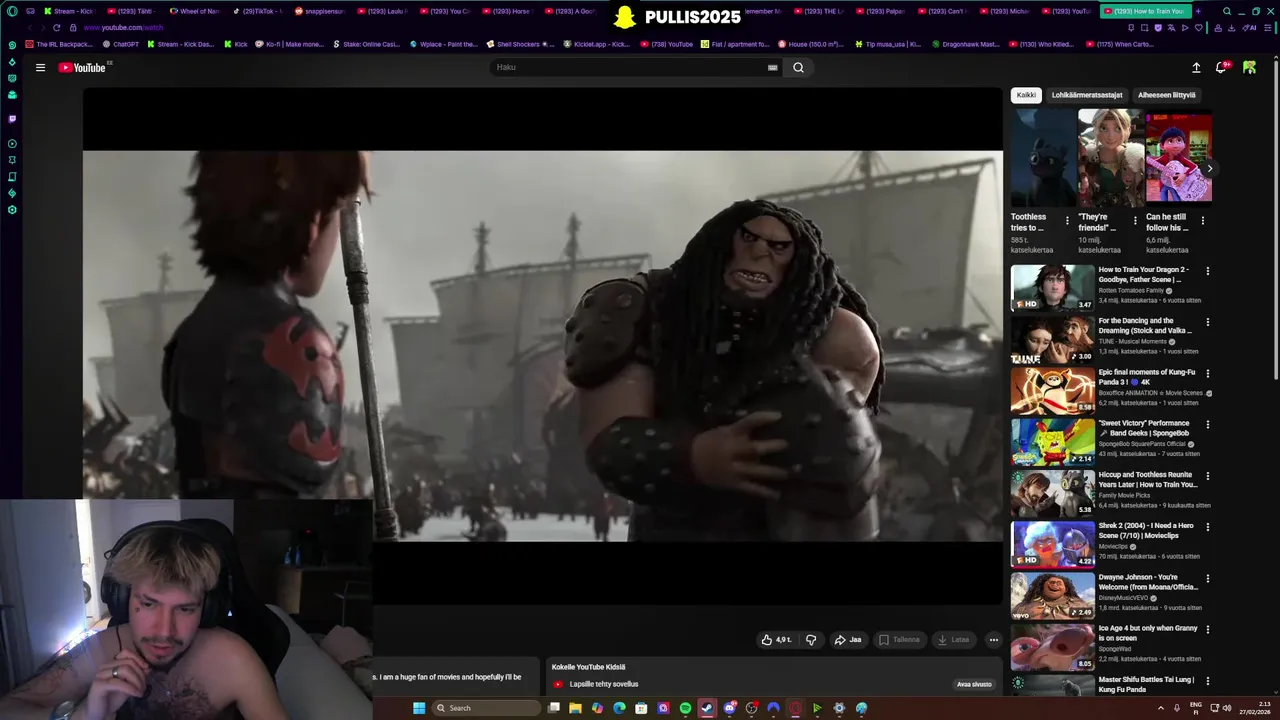Open the YouTube hamburger guide menu
1280x720 pixels.
coord(40,68)
